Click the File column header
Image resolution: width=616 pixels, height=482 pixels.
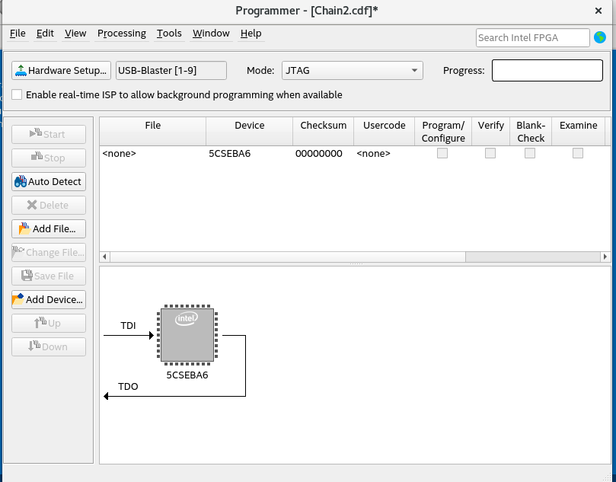pyautogui.click(x=153, y=131)
